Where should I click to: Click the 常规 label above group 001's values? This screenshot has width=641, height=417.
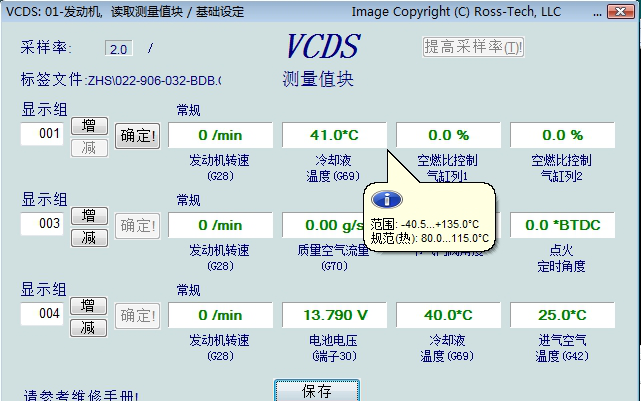pos(188,110)
